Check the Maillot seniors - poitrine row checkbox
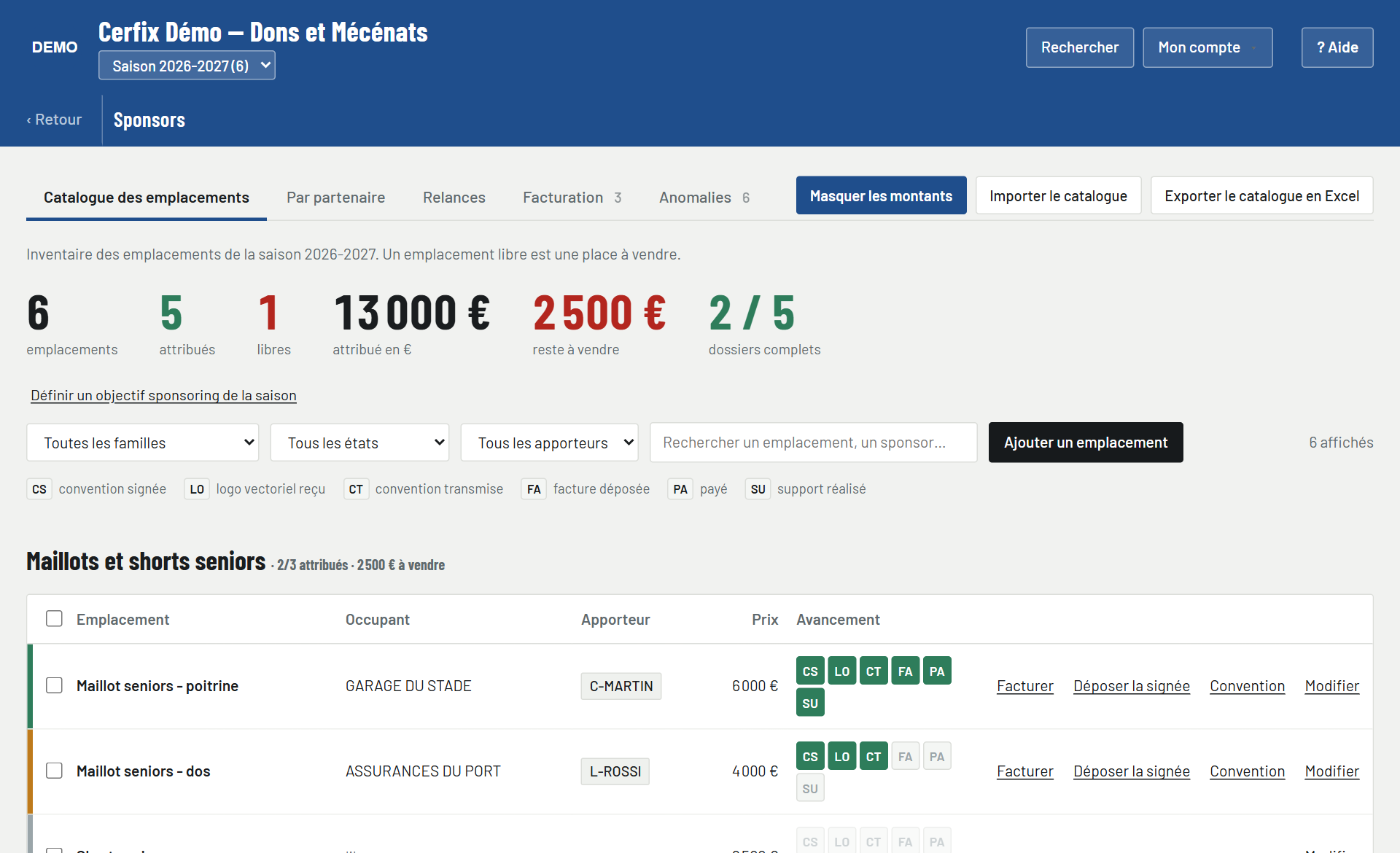Viewport: 1400px width, 853px height. pos(54,685)
